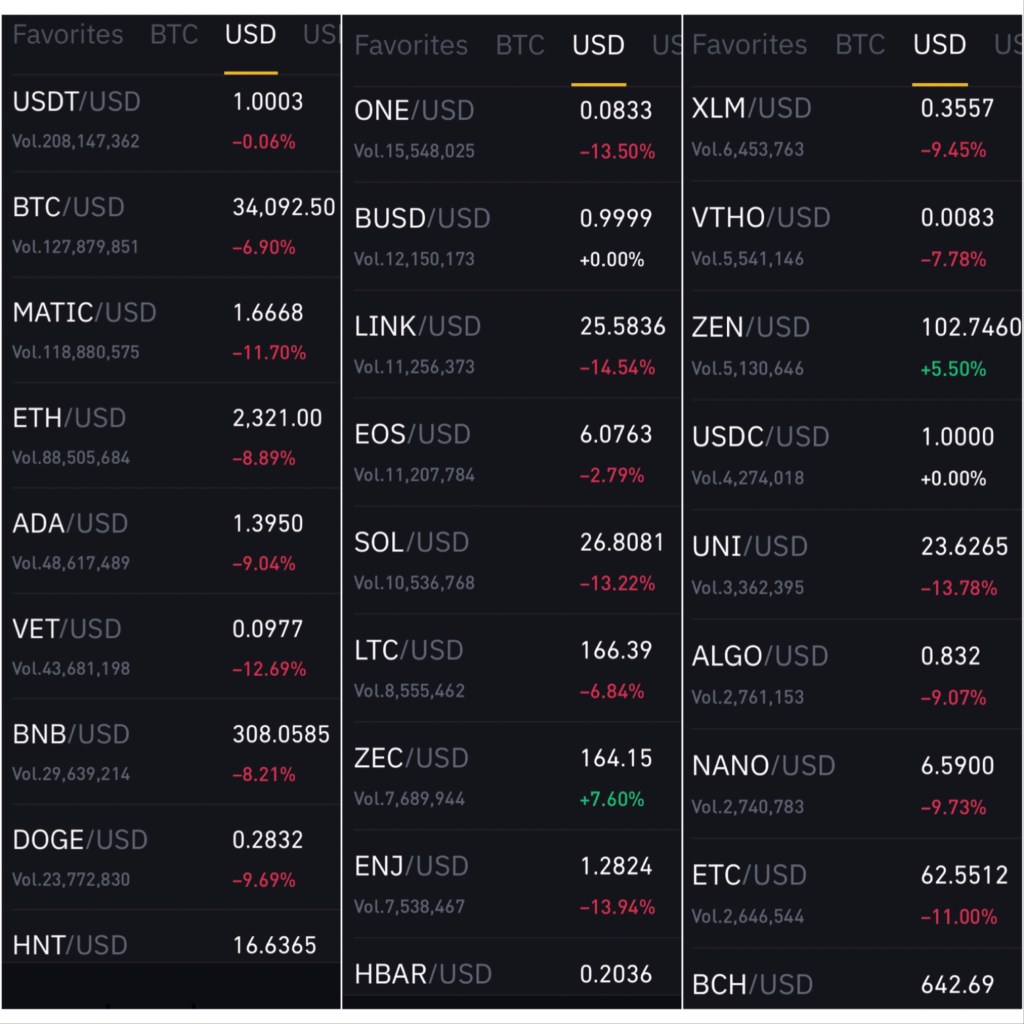Open the Favorites tab above USDT/USD
The image size is (1024, 1024).
coord(68,35)
